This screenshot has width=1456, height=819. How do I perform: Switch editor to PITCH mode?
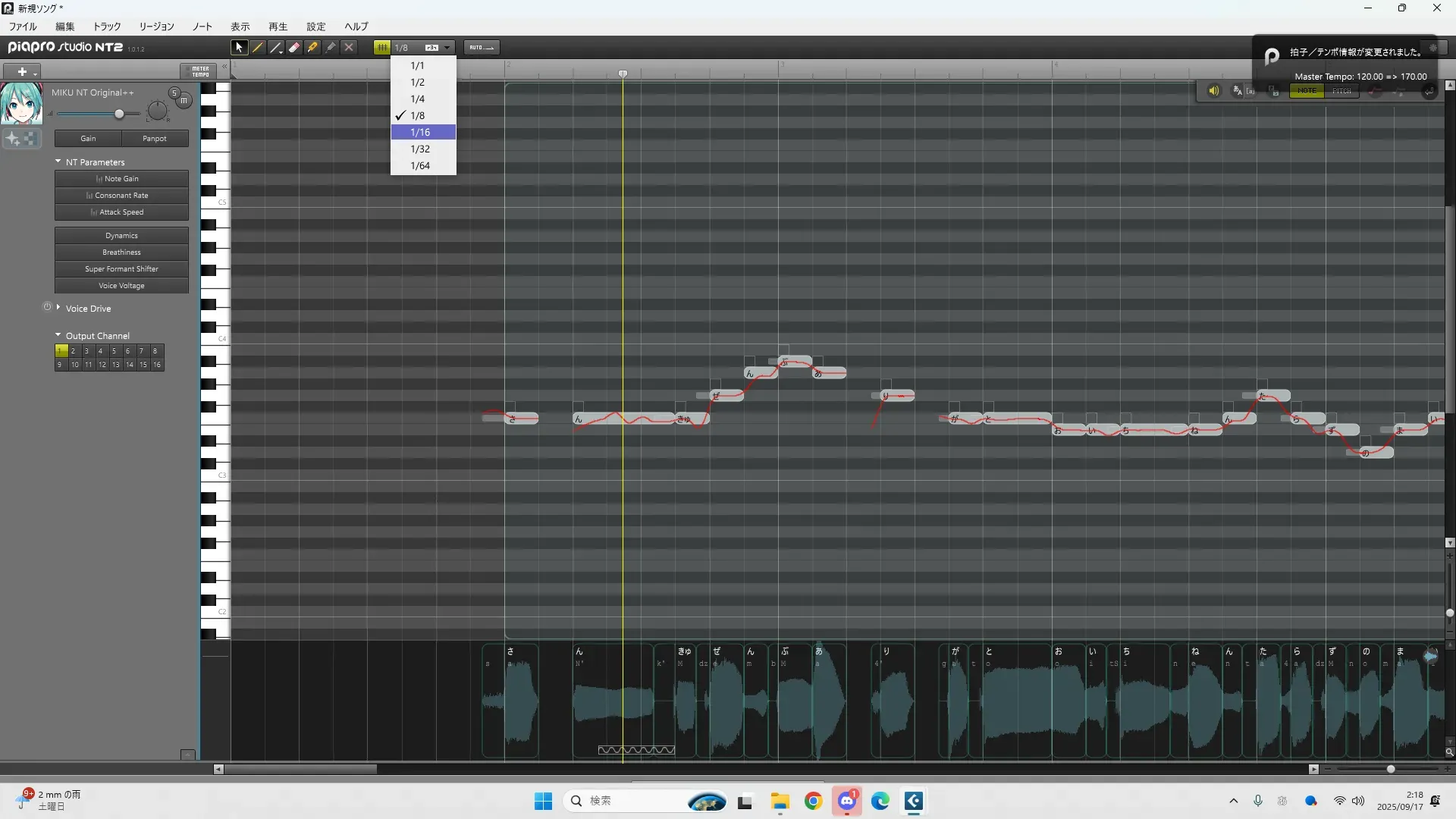point(1341,91)
